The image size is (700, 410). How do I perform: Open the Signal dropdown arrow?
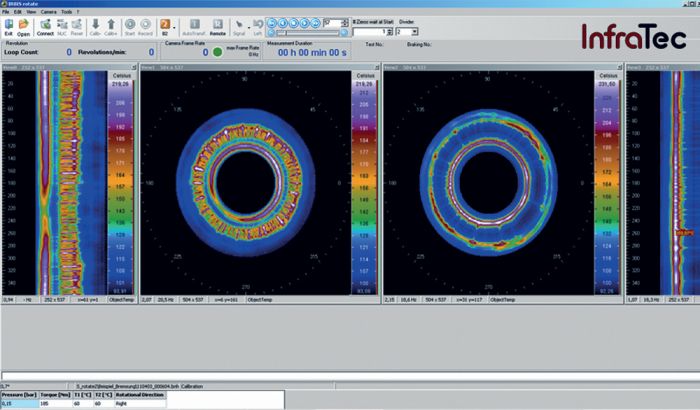pyautogui.click(x=249, y=27)
